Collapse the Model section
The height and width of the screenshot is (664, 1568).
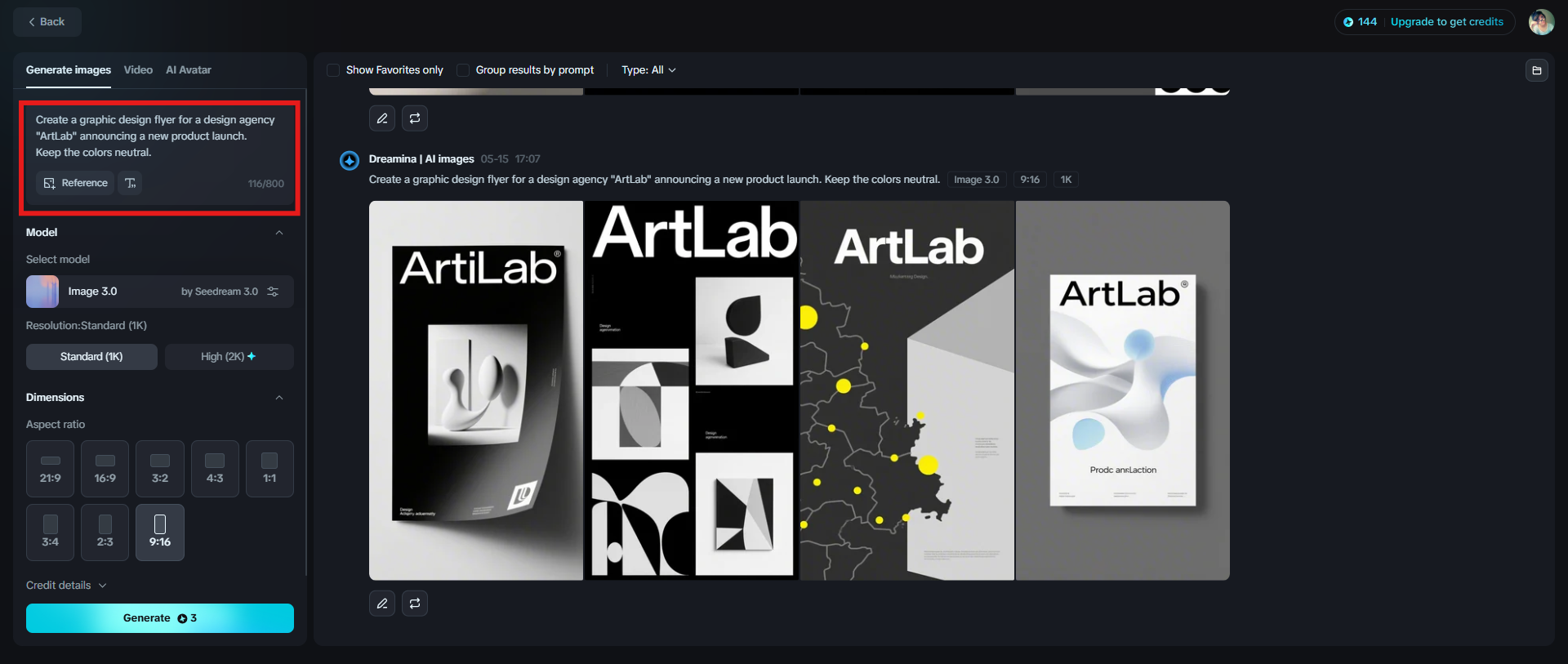coord(279,233)
